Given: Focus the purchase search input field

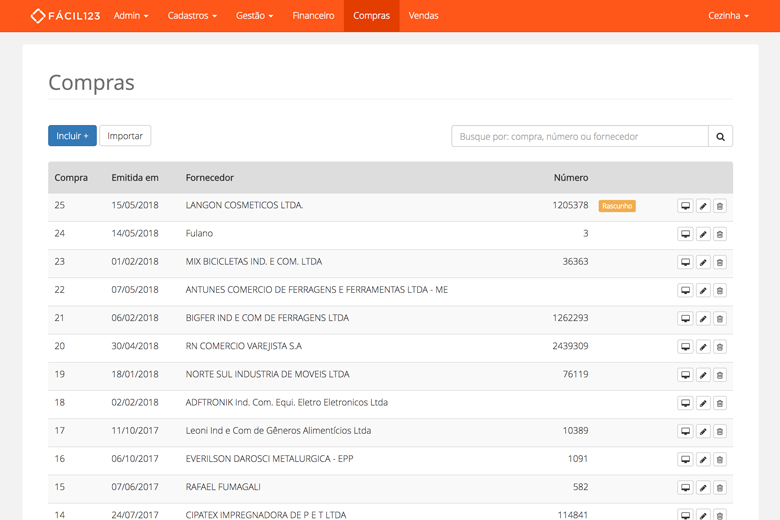Looking at the screenshot, I should pyautogui.click(x=580, y=136).
